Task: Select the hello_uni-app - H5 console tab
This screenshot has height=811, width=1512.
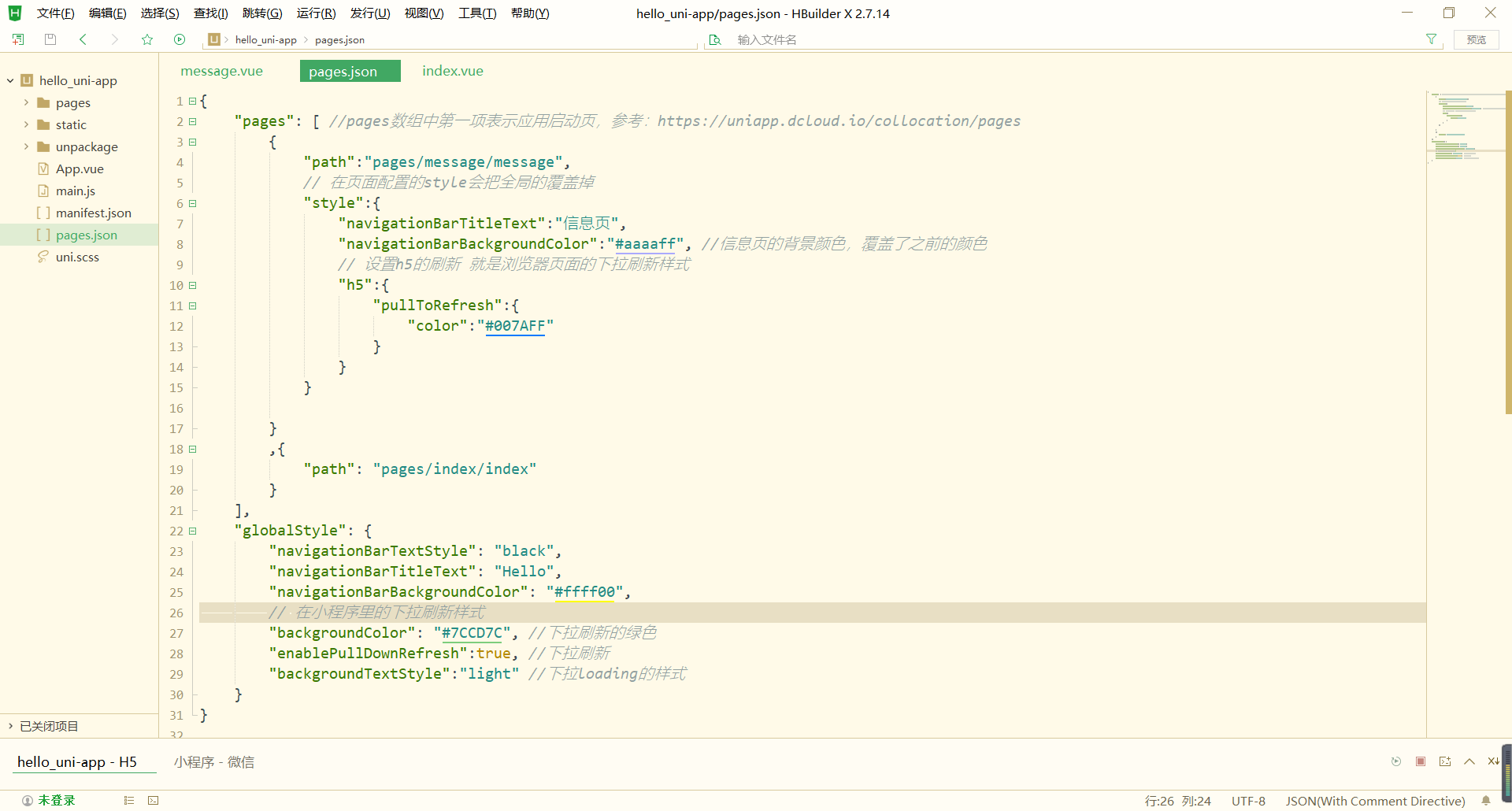Action: pyautogui.click(x=77, y=761)
